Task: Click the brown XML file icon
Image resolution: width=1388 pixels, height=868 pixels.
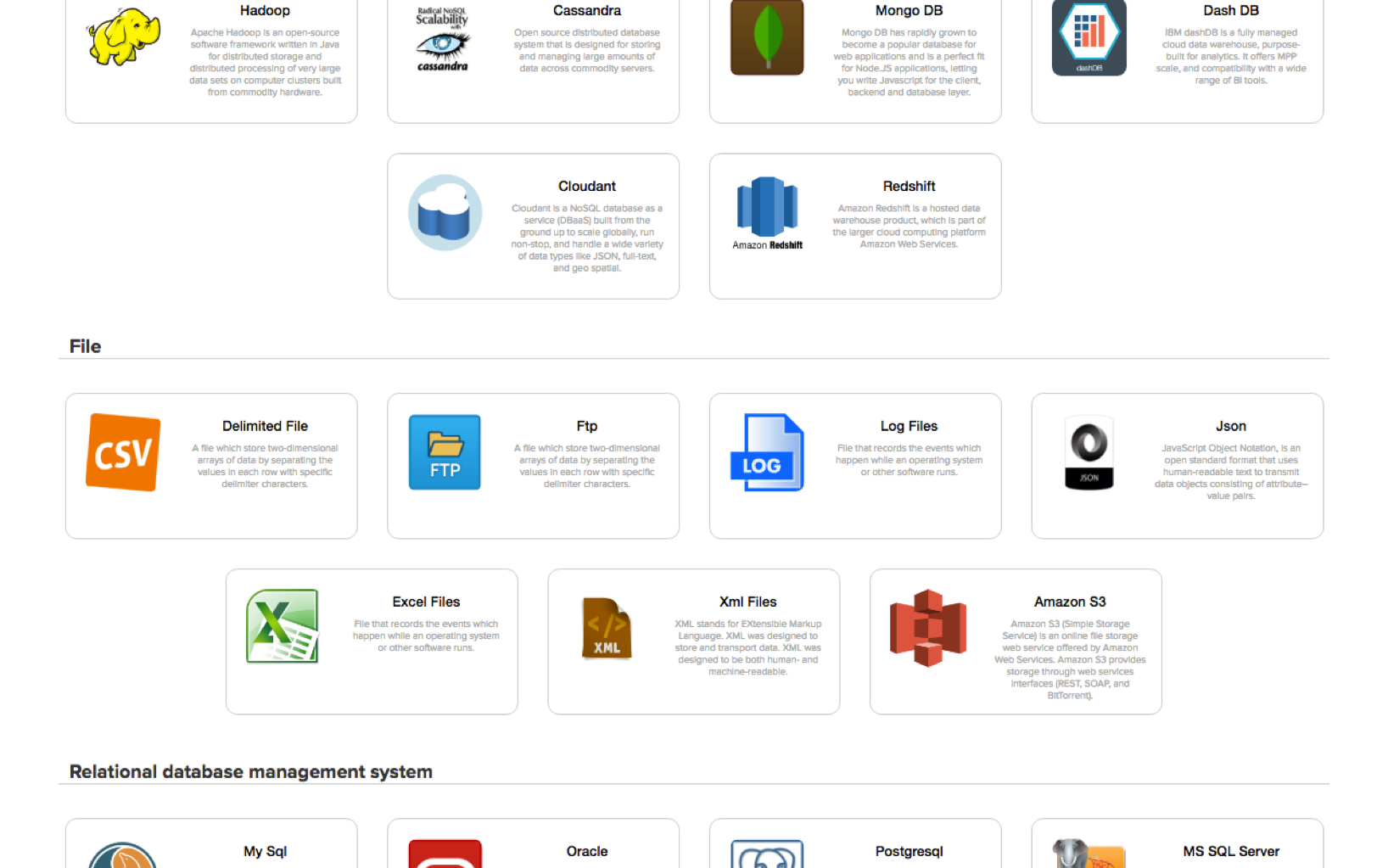Action: [607, 629]
